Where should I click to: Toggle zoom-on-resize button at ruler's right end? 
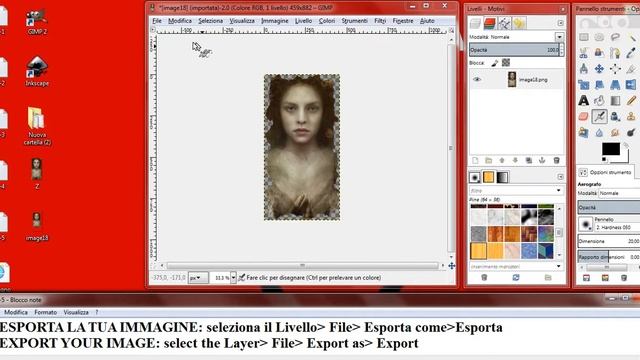pyautogui.click(x=451, y=30)
